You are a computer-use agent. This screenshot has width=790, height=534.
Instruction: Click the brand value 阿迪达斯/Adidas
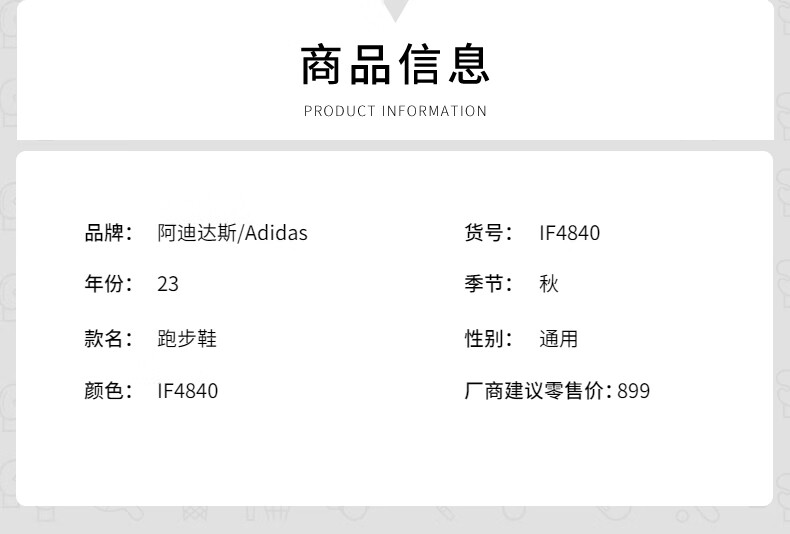point(232,233)
